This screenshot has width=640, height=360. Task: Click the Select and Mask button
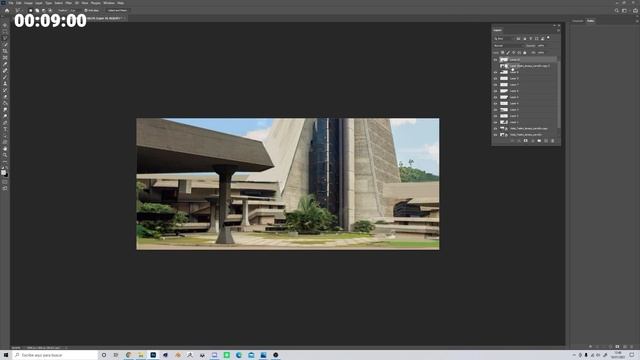click(117, 11)
